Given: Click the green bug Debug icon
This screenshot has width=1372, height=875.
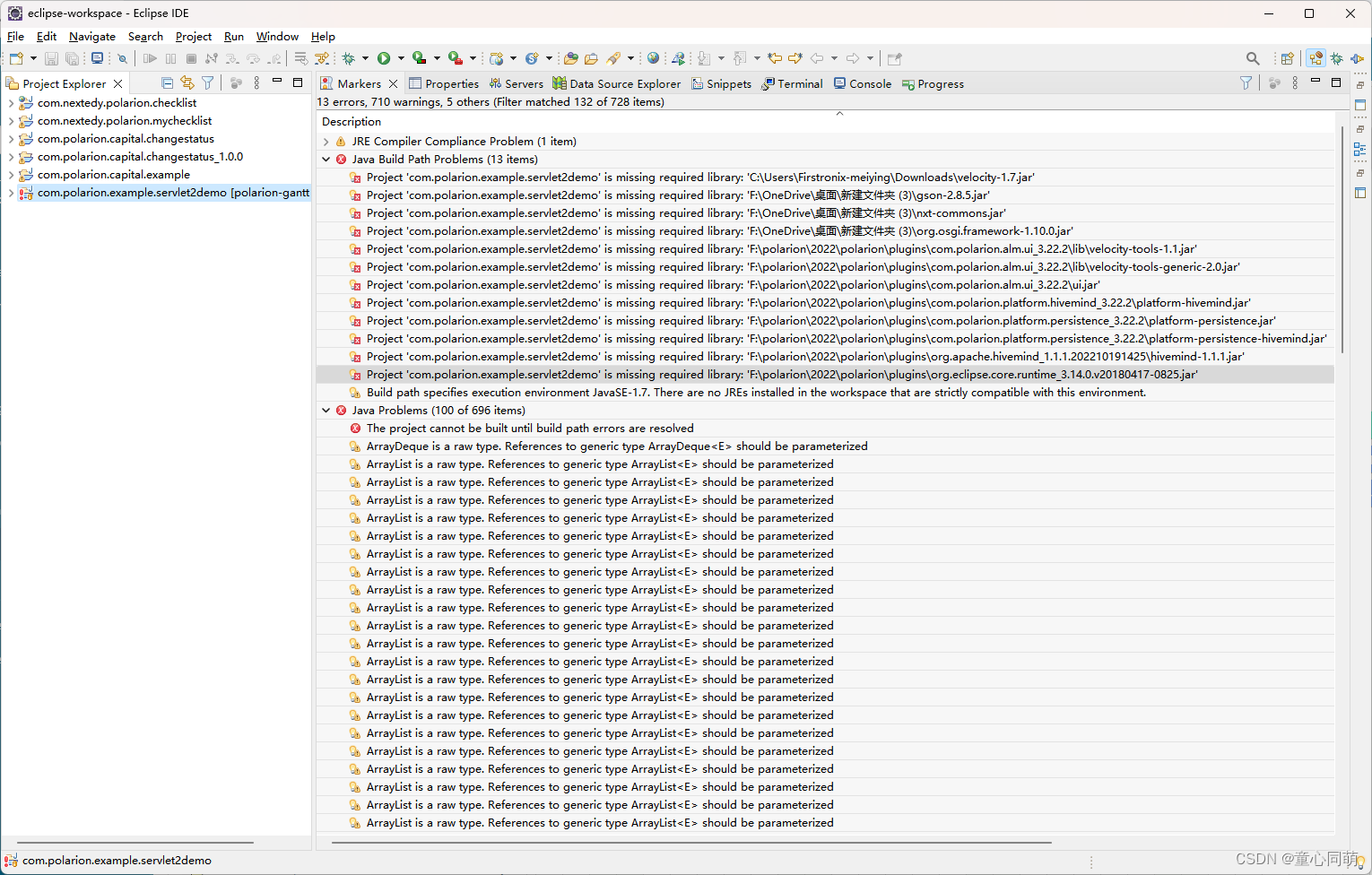Looking at the screenshot, I should pyautogui.click(x=349, y=58).
